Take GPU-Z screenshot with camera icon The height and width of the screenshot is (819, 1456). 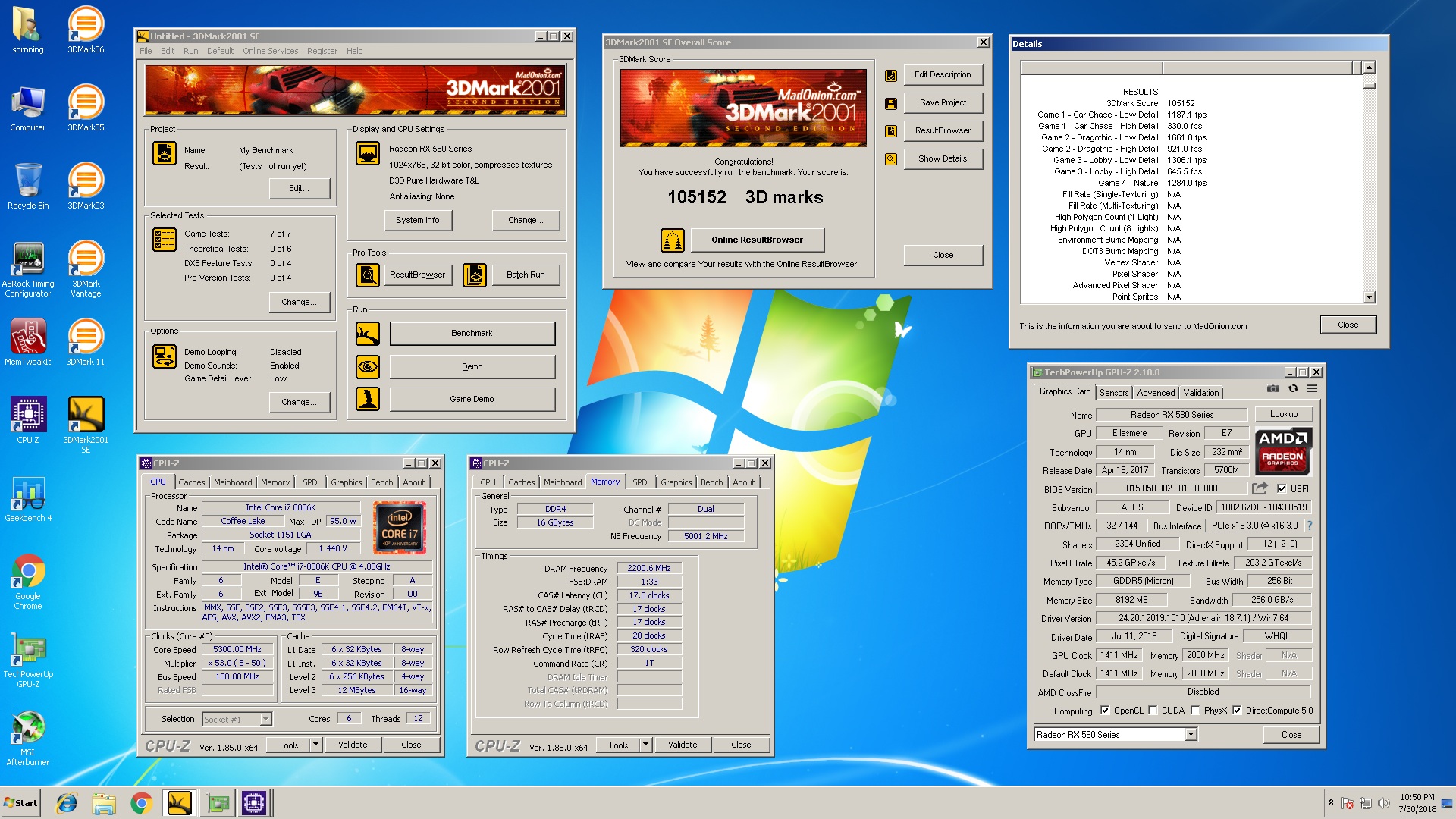tap(1272, 388)
